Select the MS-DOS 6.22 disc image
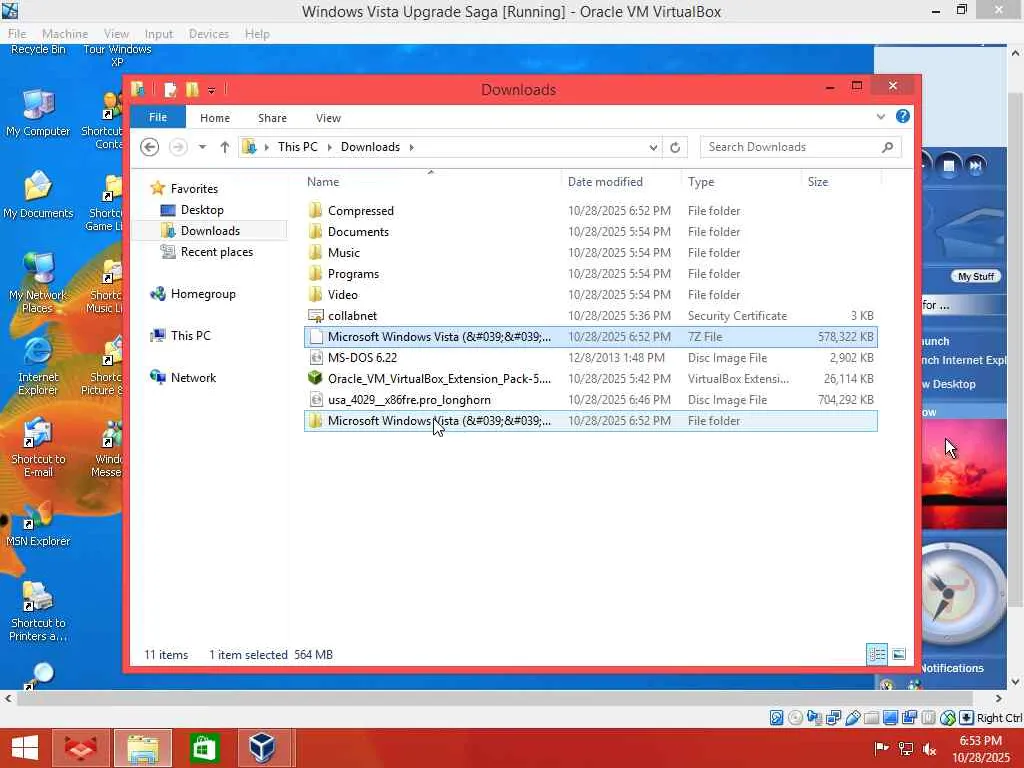Screen dimensions: 1024x768 click(590, 358)
